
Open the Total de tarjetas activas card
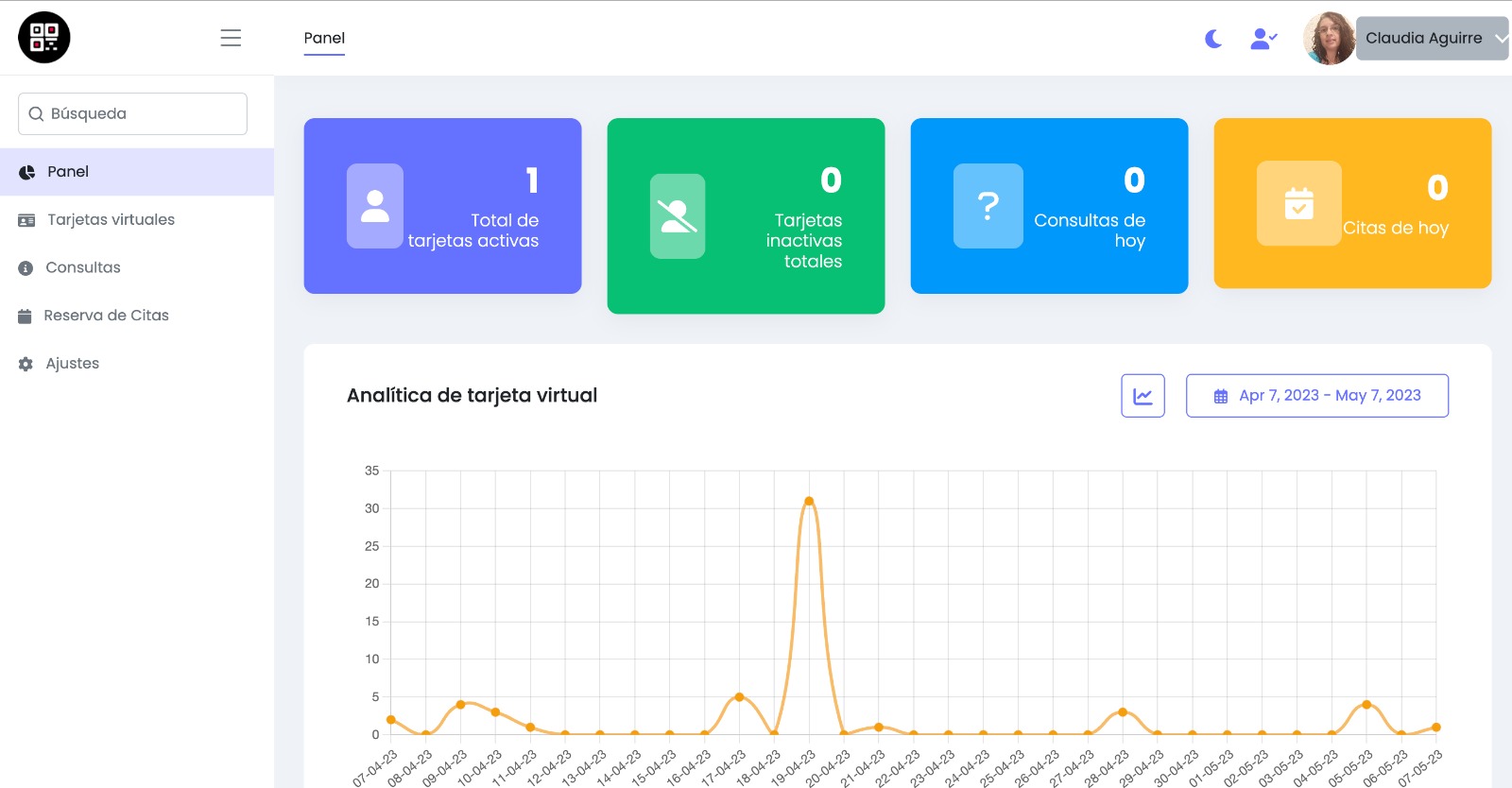[x=442, y=206]
